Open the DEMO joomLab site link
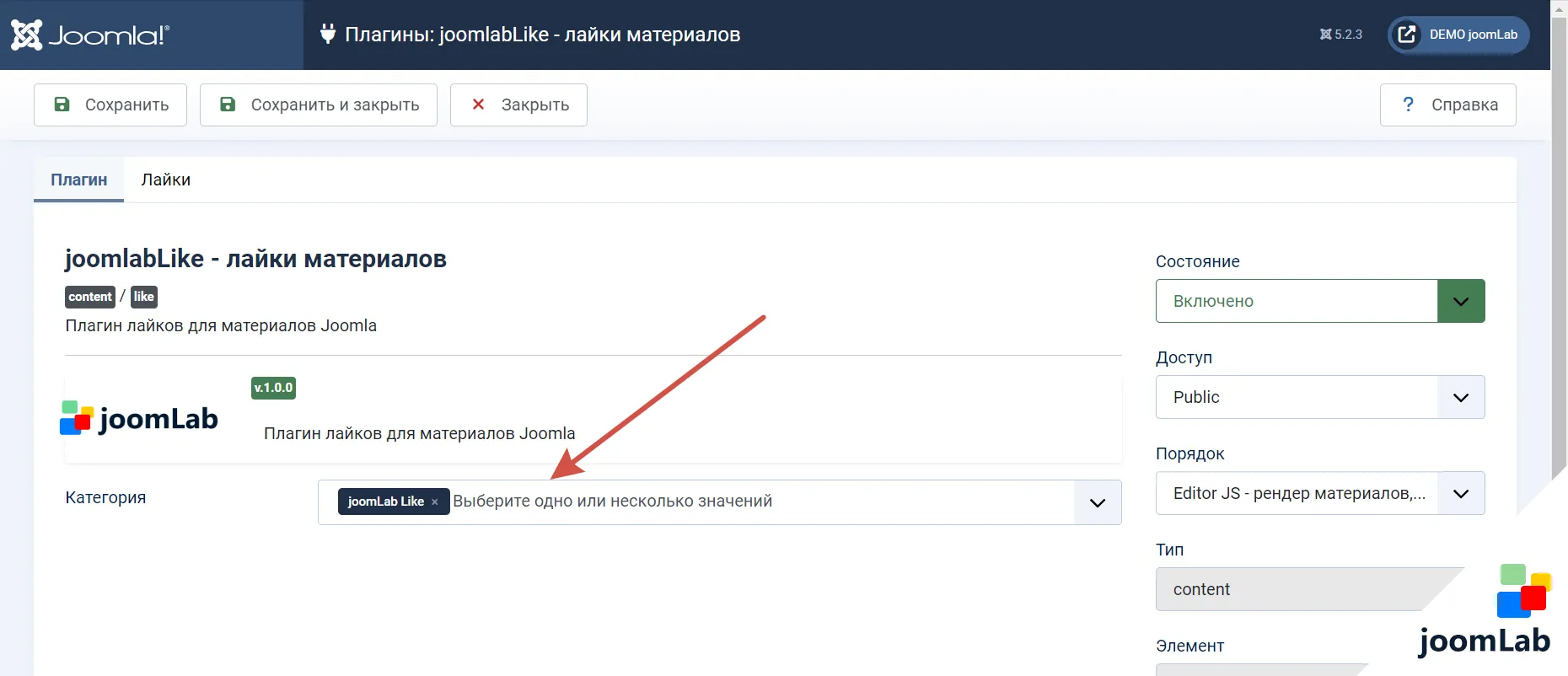The image size is (1568, 676). 1458,35
